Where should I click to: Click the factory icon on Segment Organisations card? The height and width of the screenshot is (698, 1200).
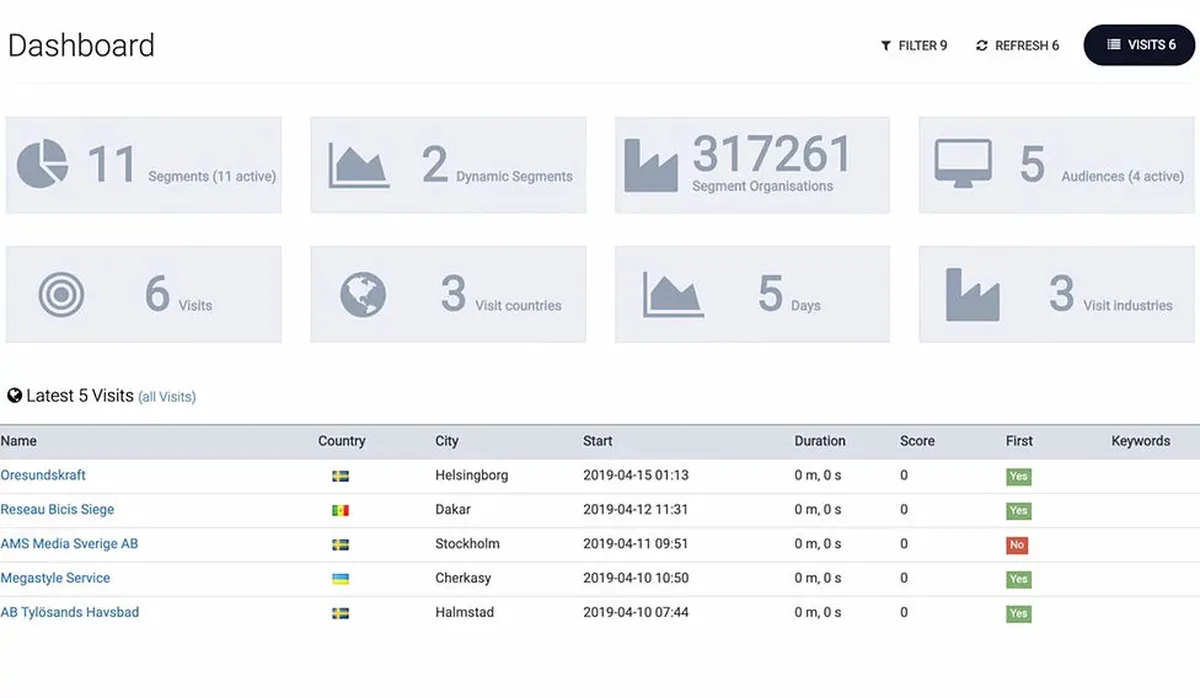tap(651, 166)
